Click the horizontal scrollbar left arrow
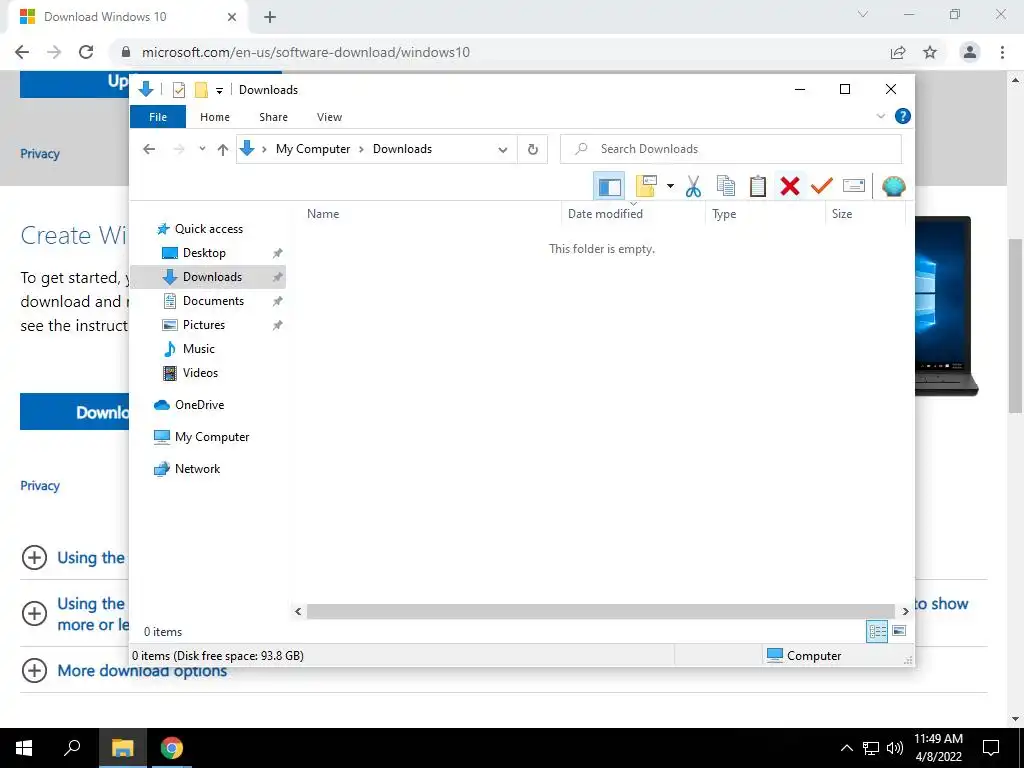 pyautogui.click(x=298, y=611)
